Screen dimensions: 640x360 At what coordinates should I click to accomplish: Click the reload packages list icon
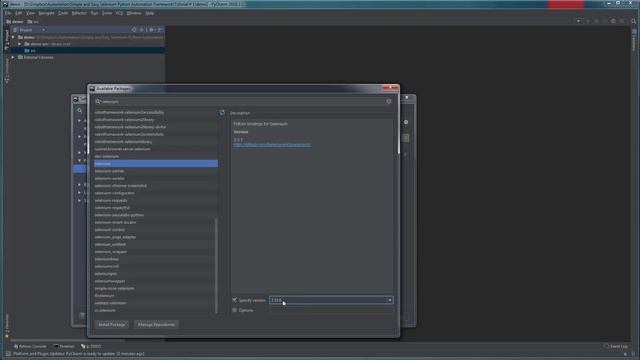click(x=222, y=113)
